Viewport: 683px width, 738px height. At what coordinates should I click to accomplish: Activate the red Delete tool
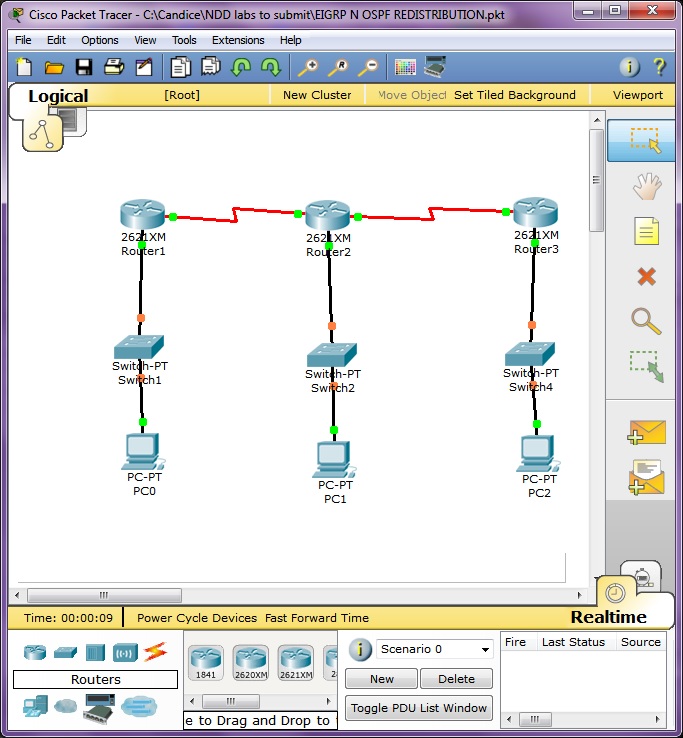647,276
